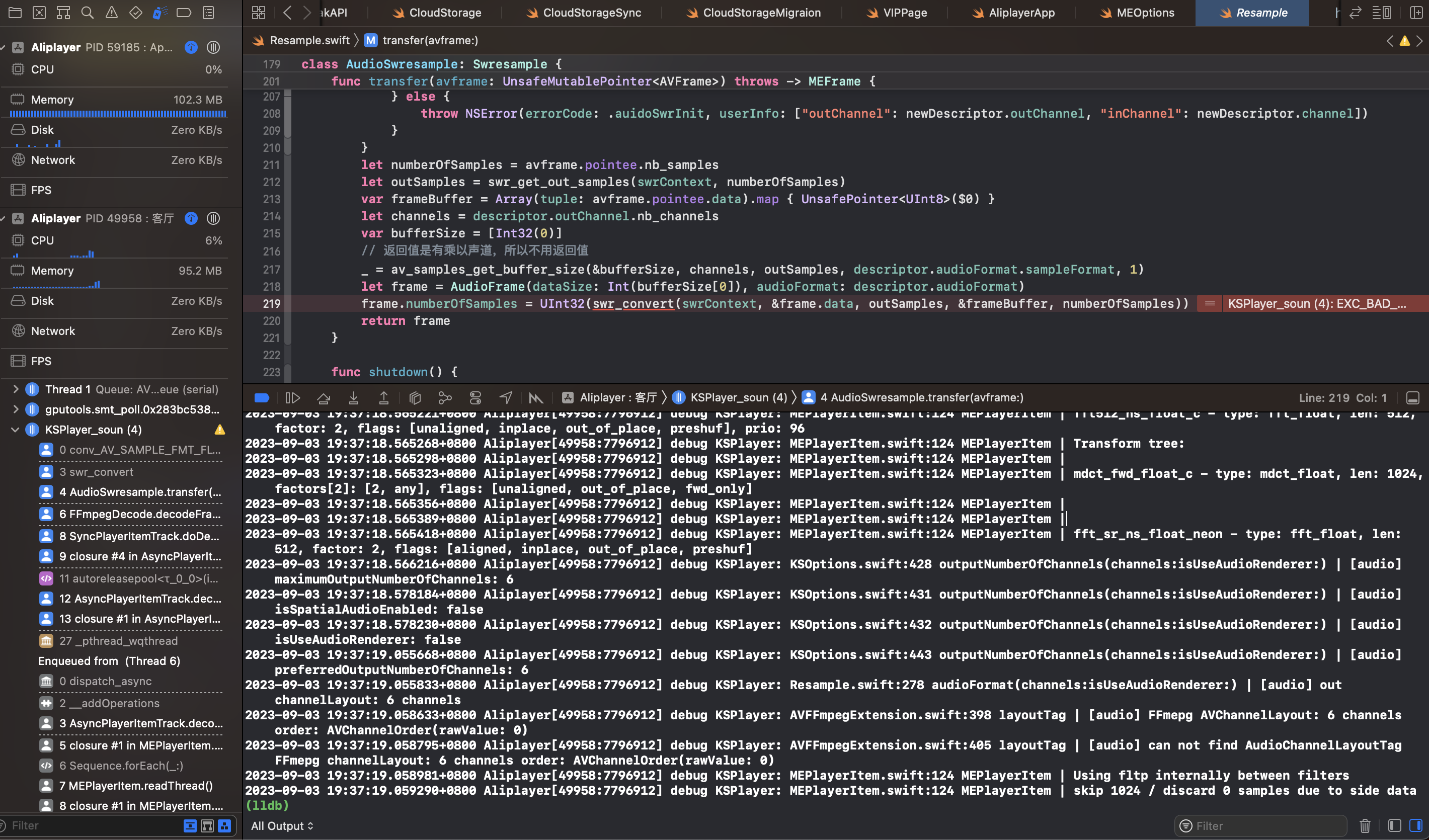Toggle environment overrides in debug bar
1429x840 pixels.
pyautogui.click(x=475, y=397)
